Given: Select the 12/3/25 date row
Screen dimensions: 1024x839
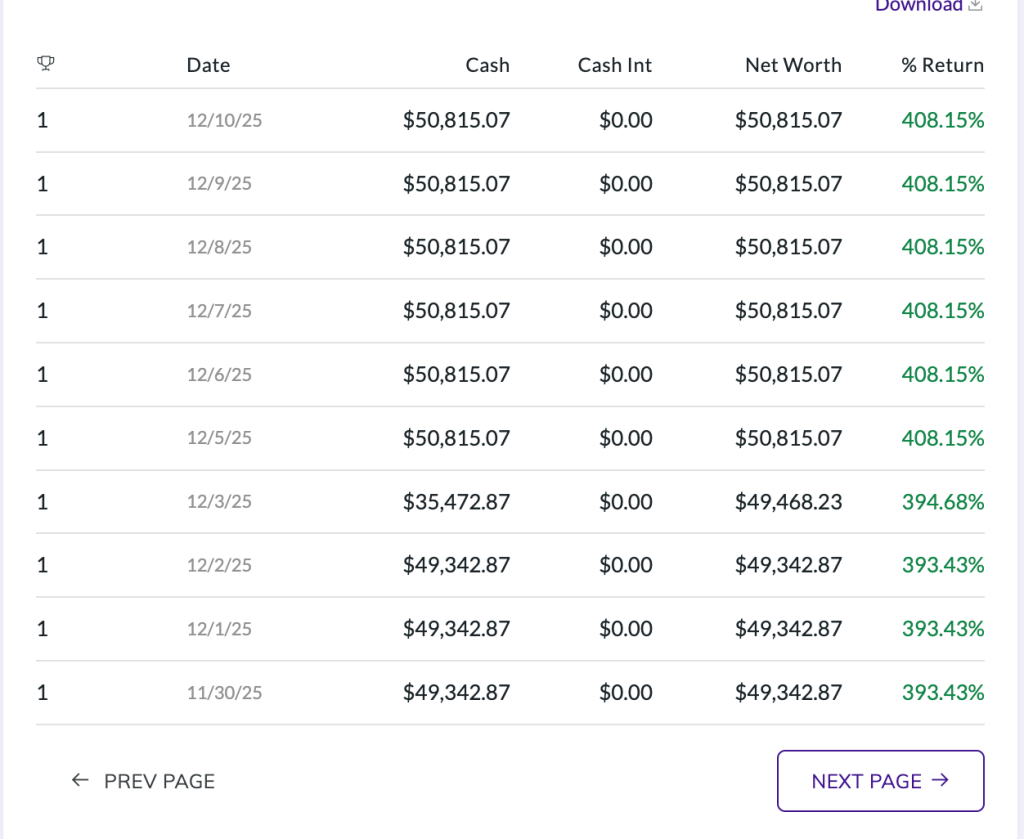Looking at the screenshot, I should [x=219, y=502].
